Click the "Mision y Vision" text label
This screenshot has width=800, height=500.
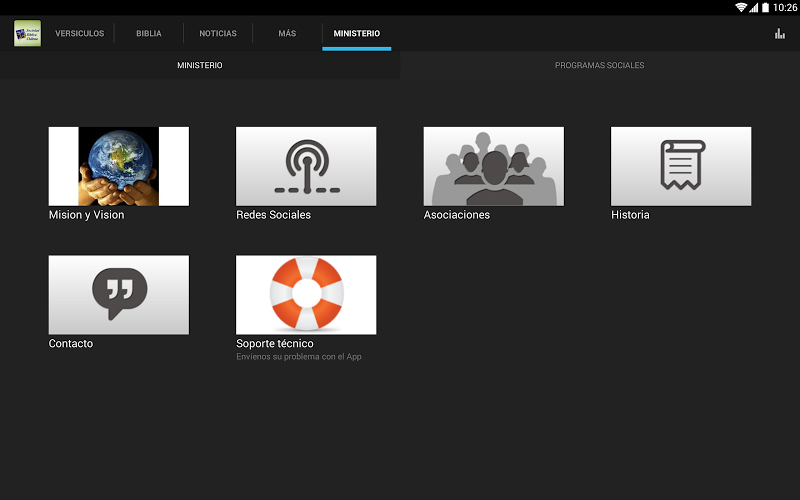(87, 215)
